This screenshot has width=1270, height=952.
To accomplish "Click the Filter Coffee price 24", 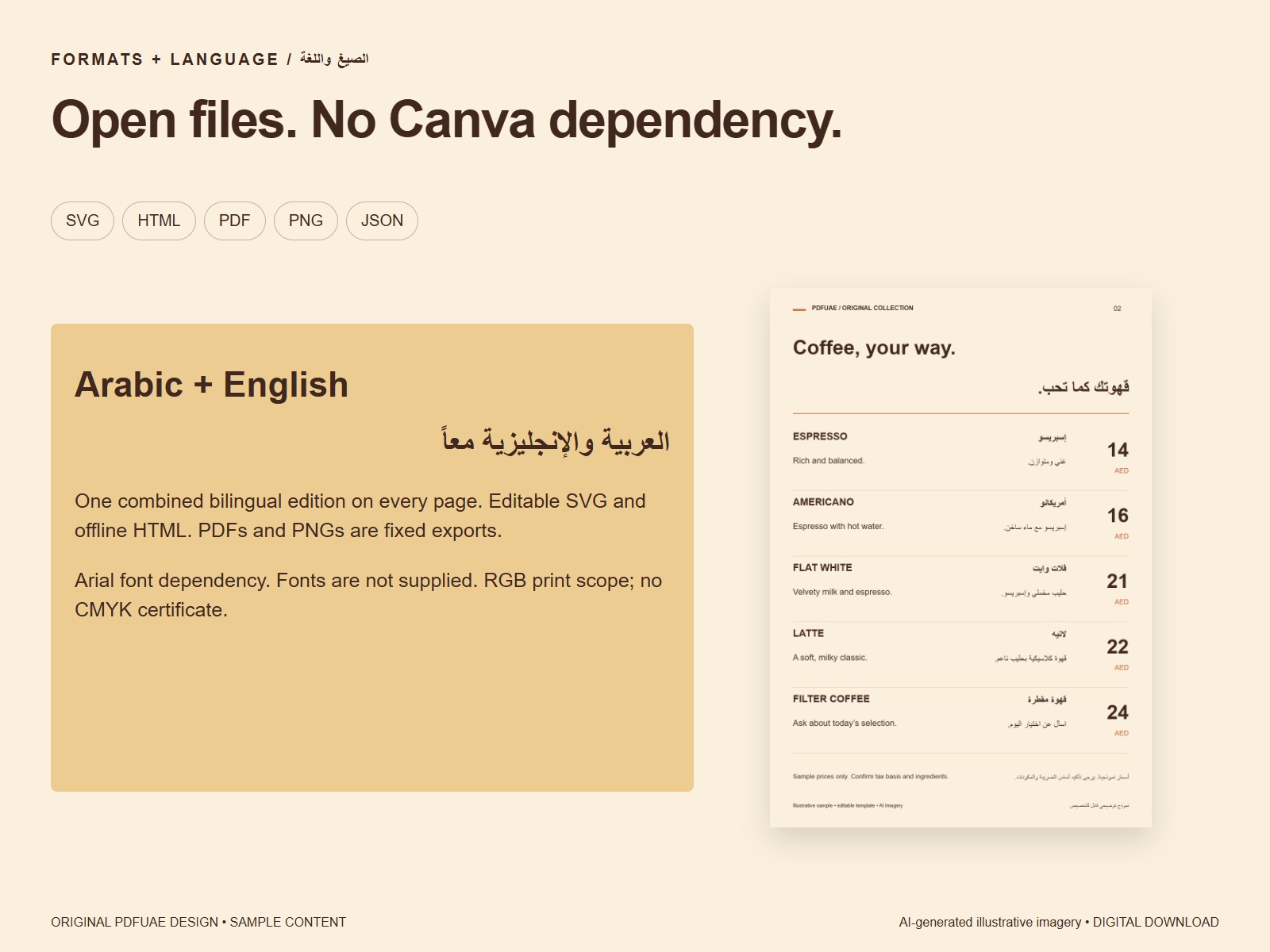I will 1118,712.
